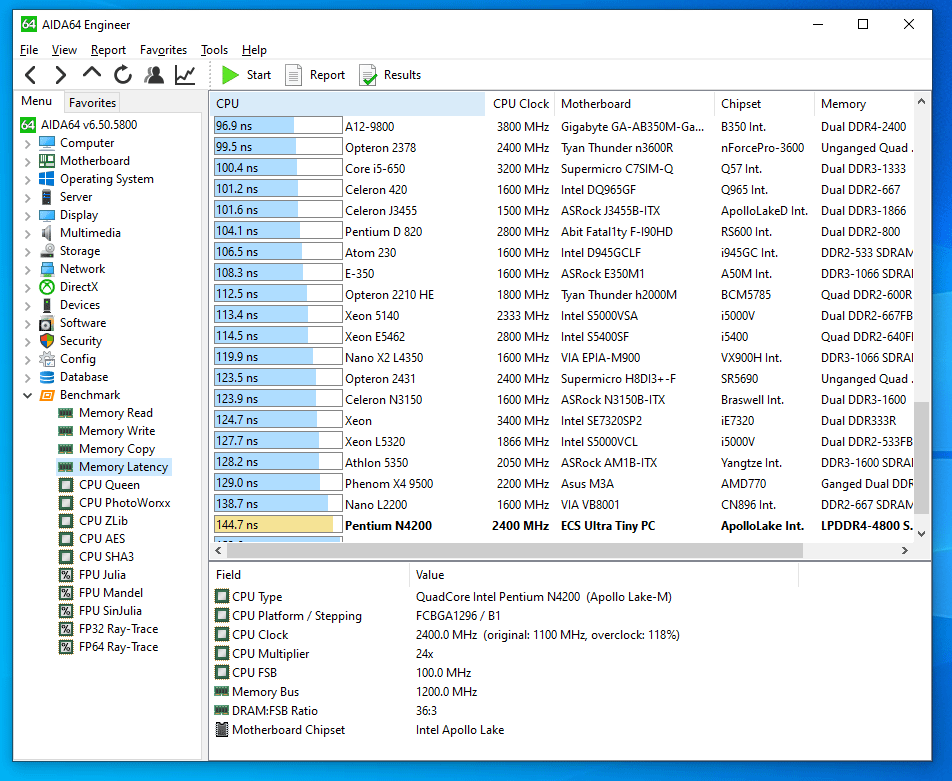Select the Config gear icon in tree
Image resolution: width=952 pixels, height=781 pixels.
(x=47, y=359)
